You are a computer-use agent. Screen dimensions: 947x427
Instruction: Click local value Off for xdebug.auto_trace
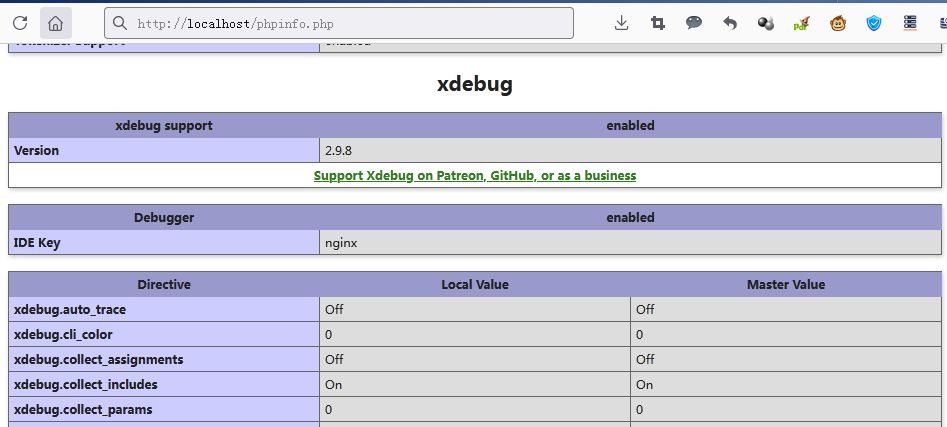[334, 310]
